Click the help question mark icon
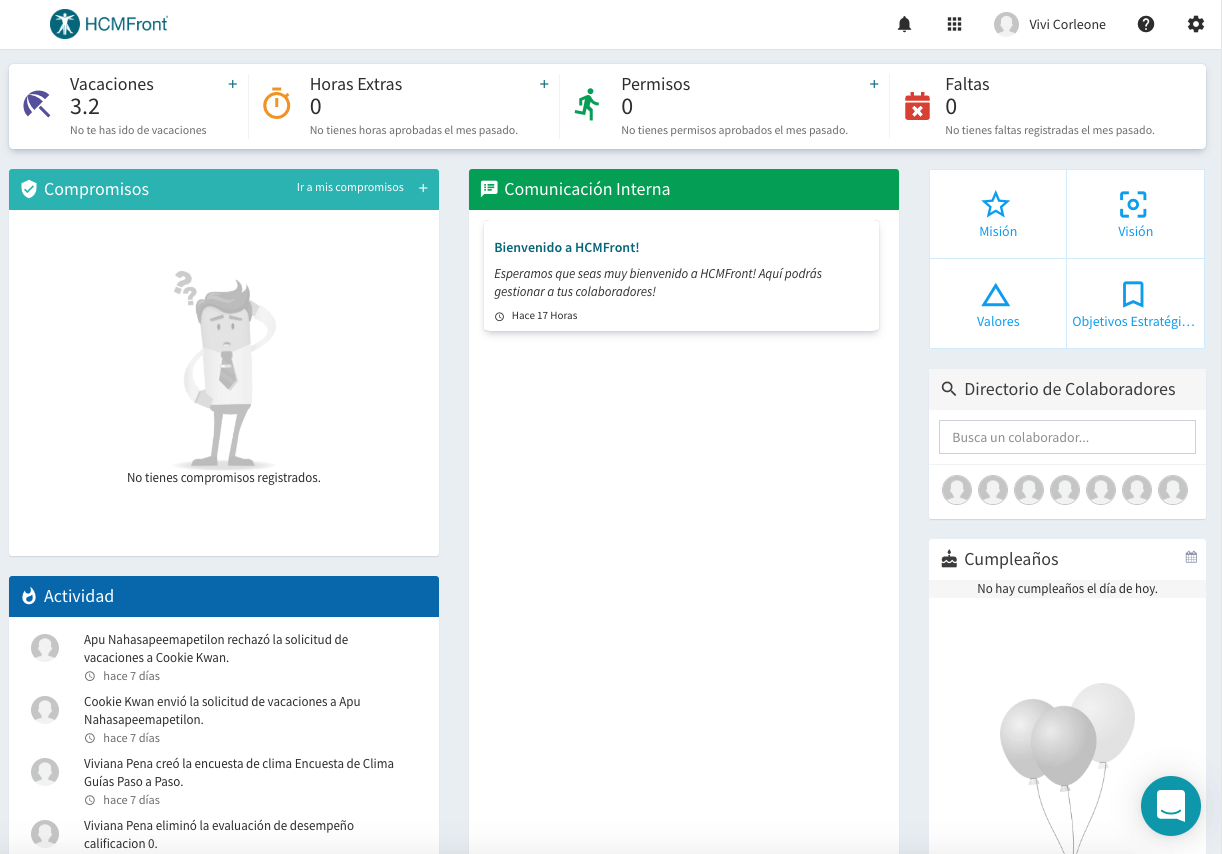 click(x=1146, y=23)
